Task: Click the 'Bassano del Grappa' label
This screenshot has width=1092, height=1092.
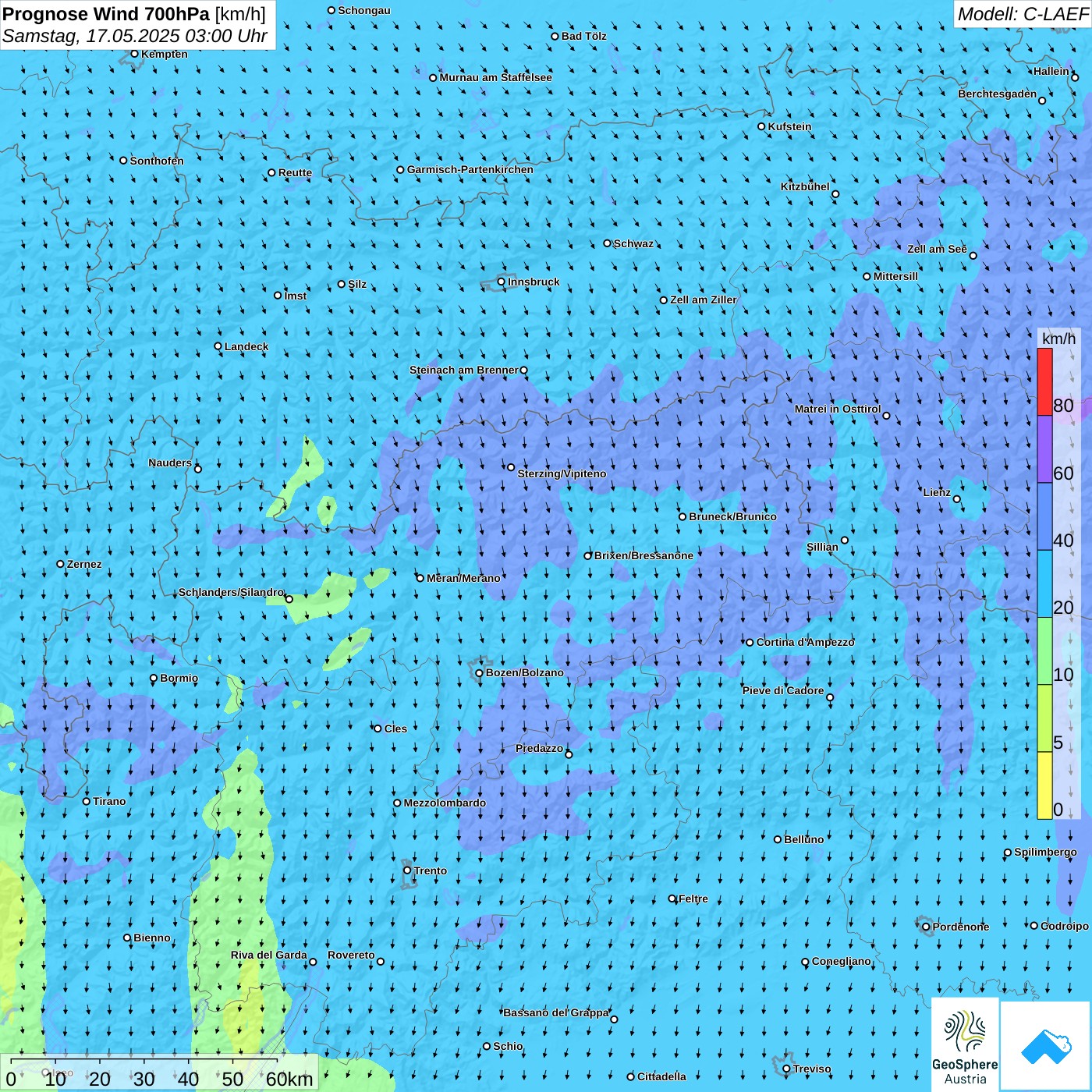Action: pyautogui.click(x=556, y=1012)
